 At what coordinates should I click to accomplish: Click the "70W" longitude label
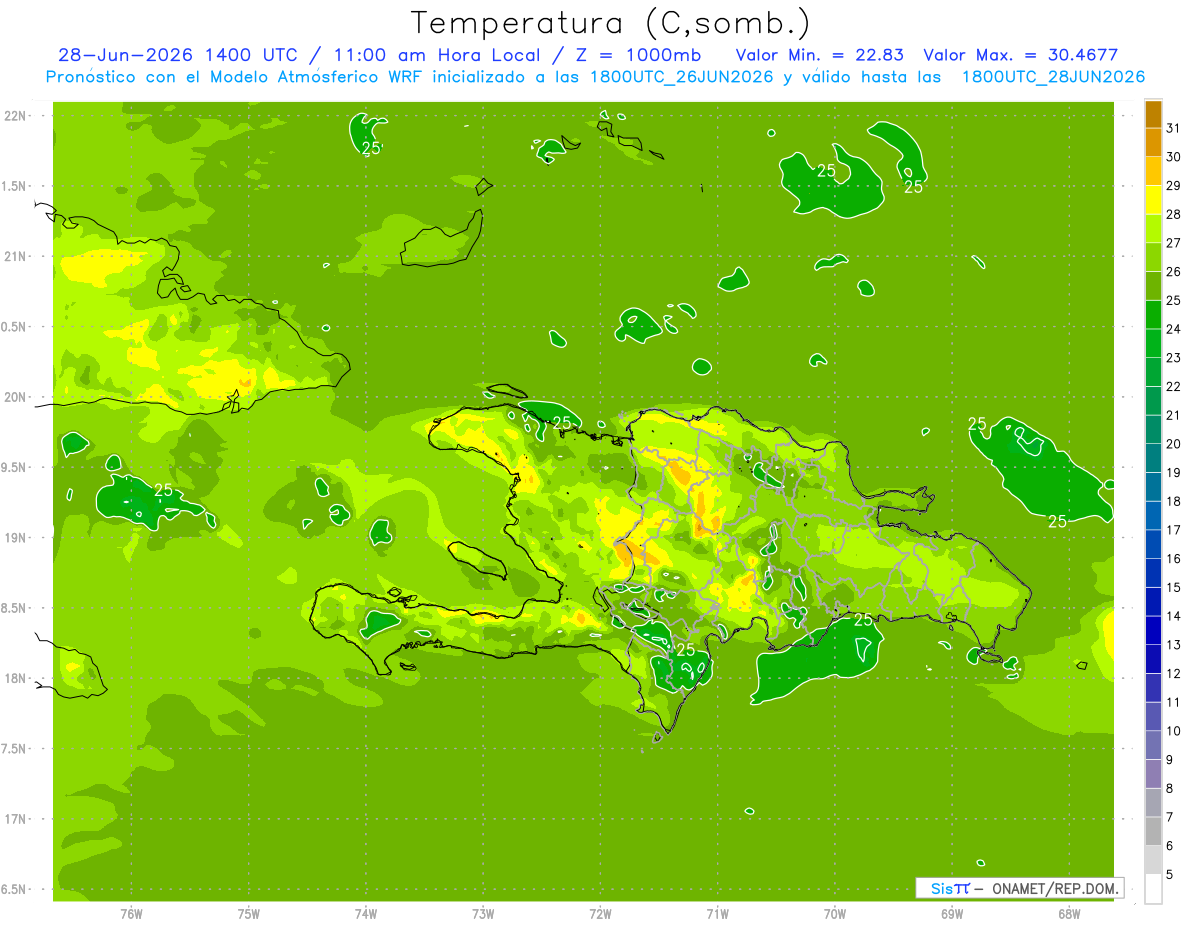click(835, 913)
